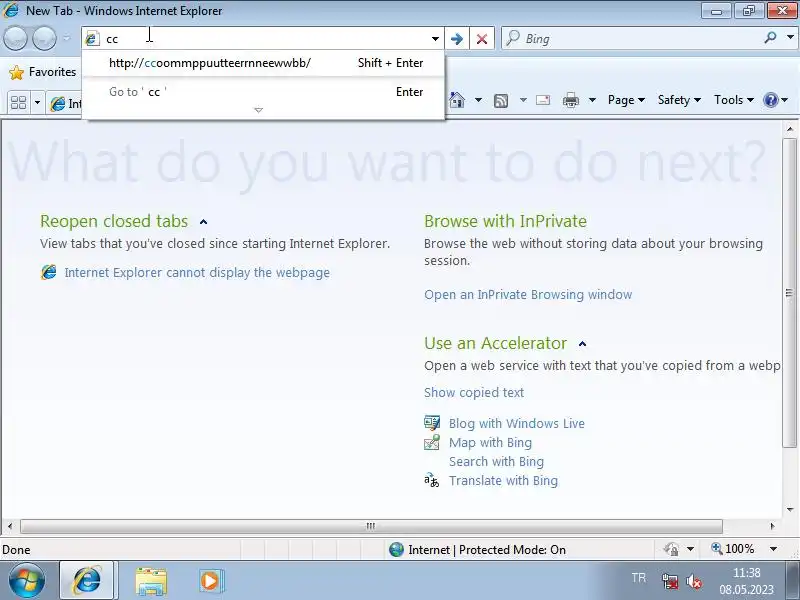Open Windows Explorer folder taskbar icon
Viewport: 800px width, 600px height.
click(151, 581)
